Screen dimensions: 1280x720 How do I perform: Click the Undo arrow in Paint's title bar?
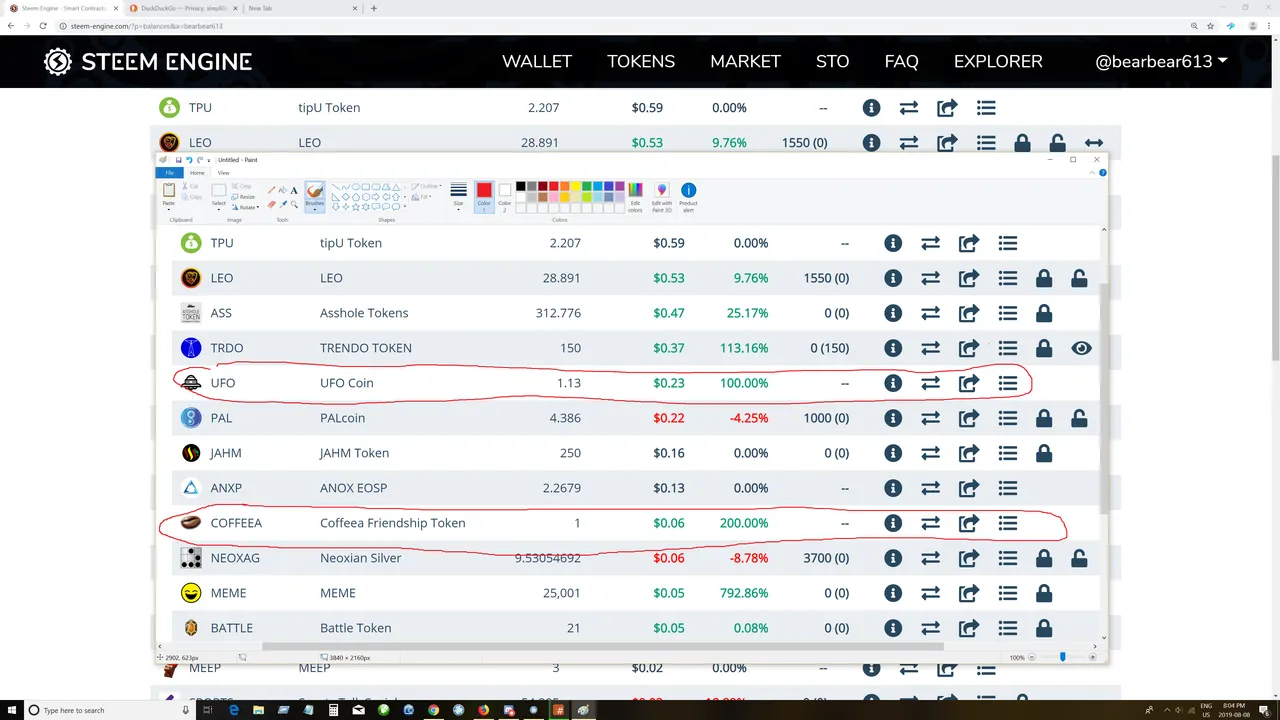tap(189, 160)
